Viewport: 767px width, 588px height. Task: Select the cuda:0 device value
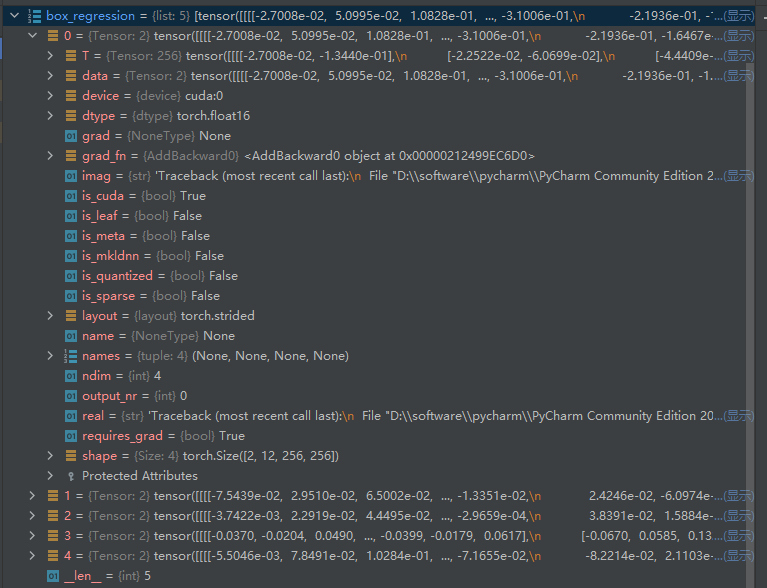(x=204, y=96)
